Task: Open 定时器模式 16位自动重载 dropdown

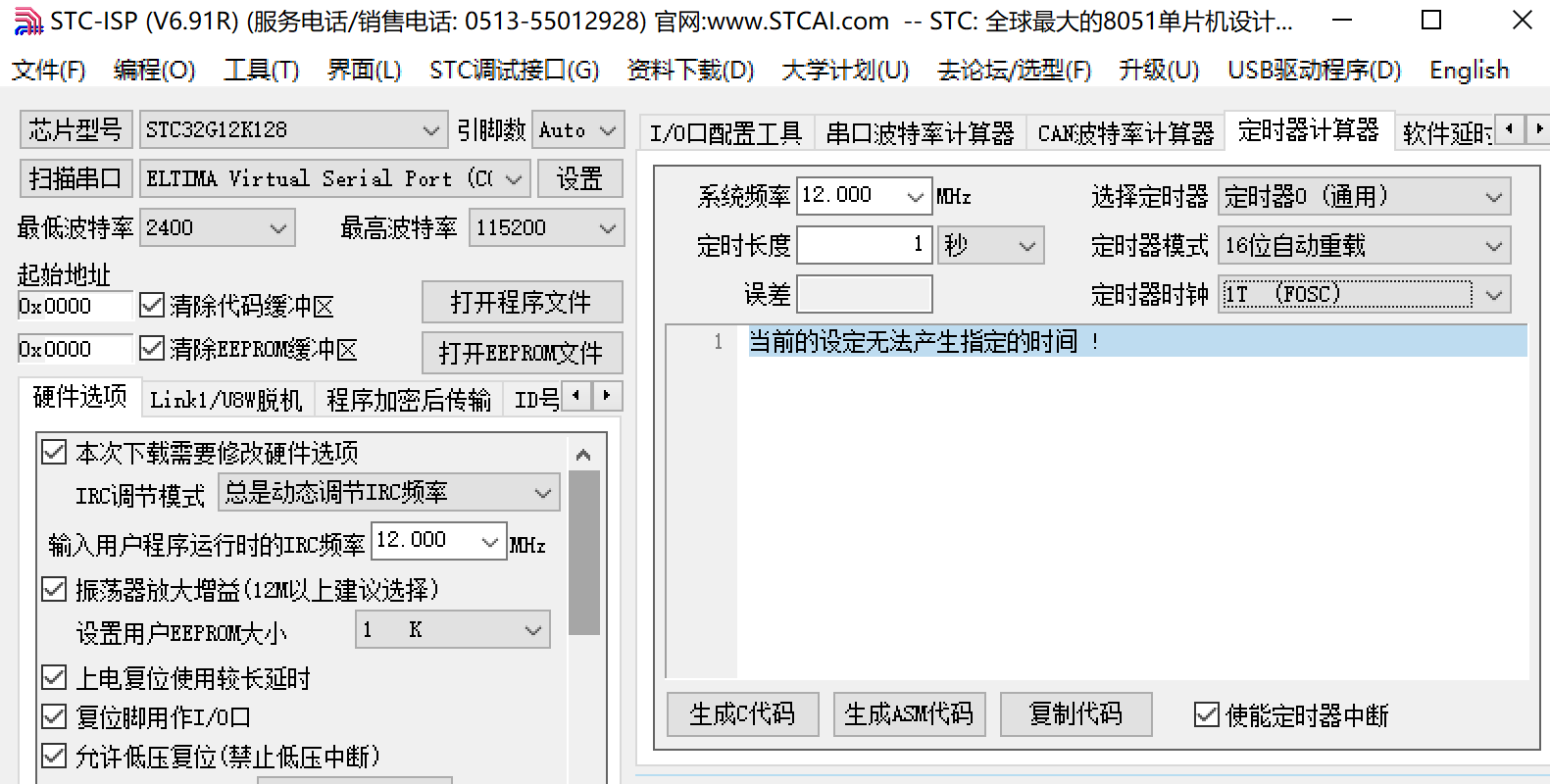Action: (x=1364, y=245)
